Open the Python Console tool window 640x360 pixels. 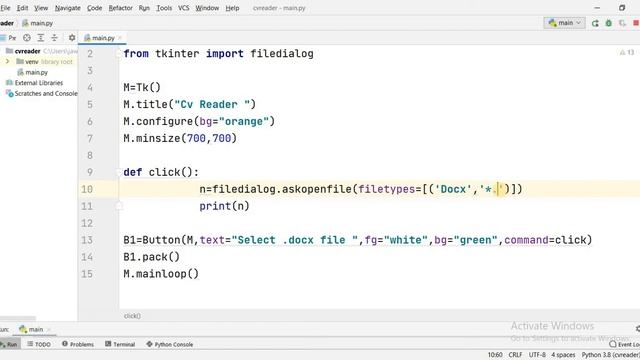[170, 344]
